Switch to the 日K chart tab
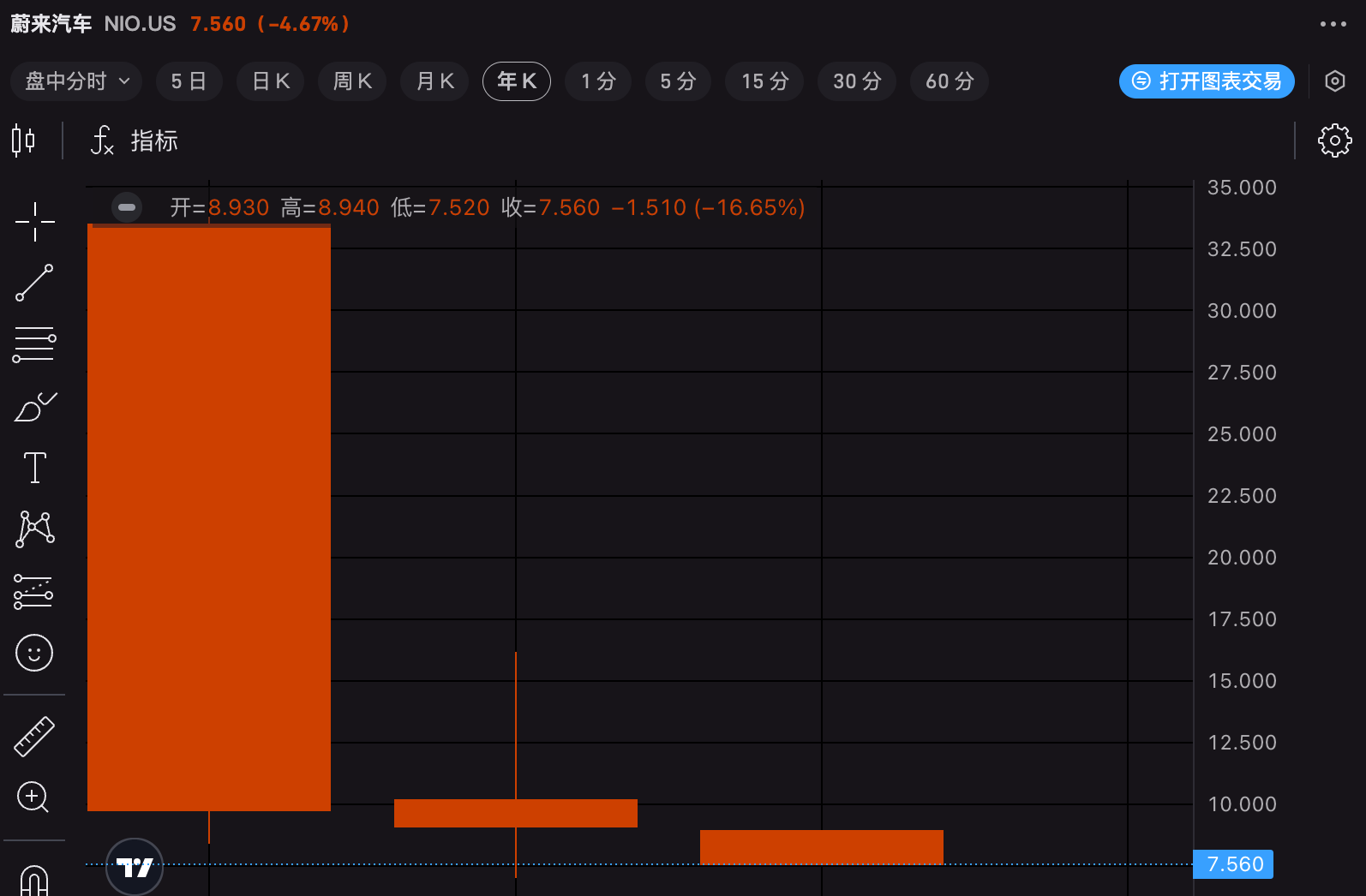1366x896 pixels. coord(271,81)
